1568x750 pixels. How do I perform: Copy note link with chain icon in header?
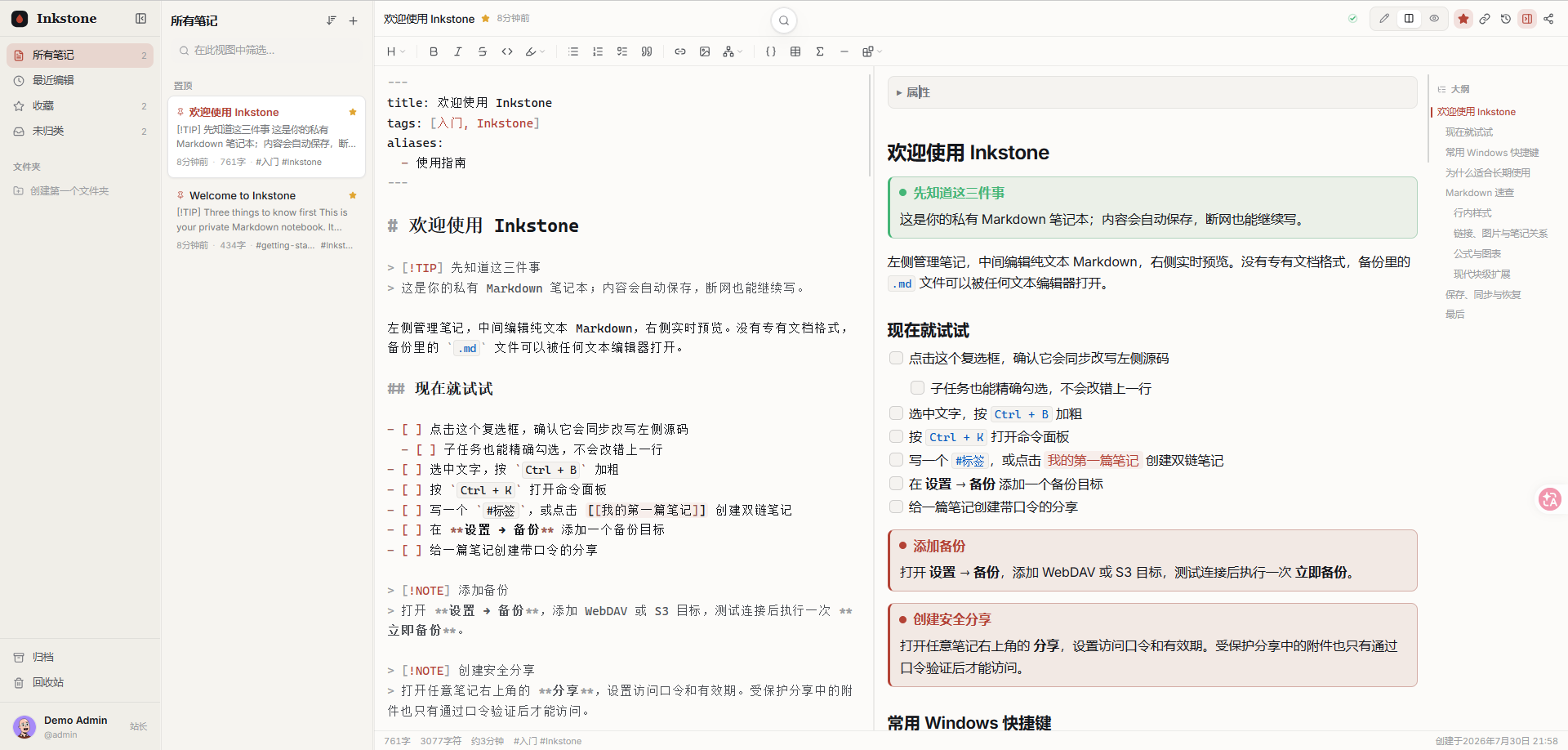[1485, 19]
